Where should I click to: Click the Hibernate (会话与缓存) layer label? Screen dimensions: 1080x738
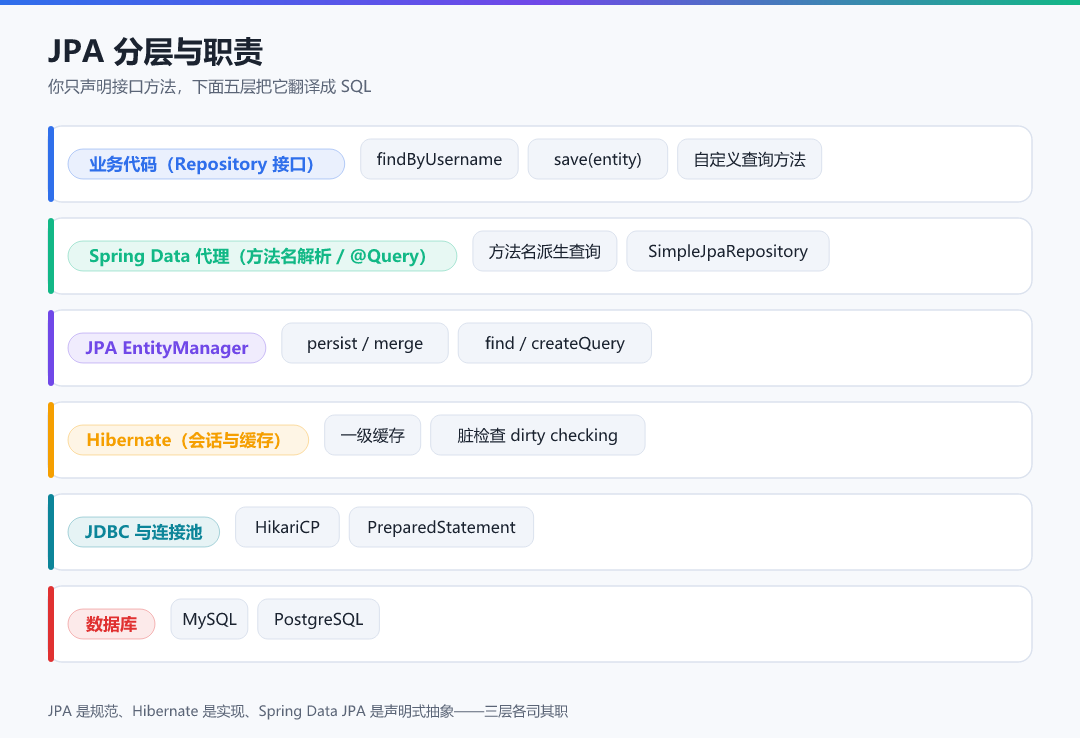click(x=188, y=440)
